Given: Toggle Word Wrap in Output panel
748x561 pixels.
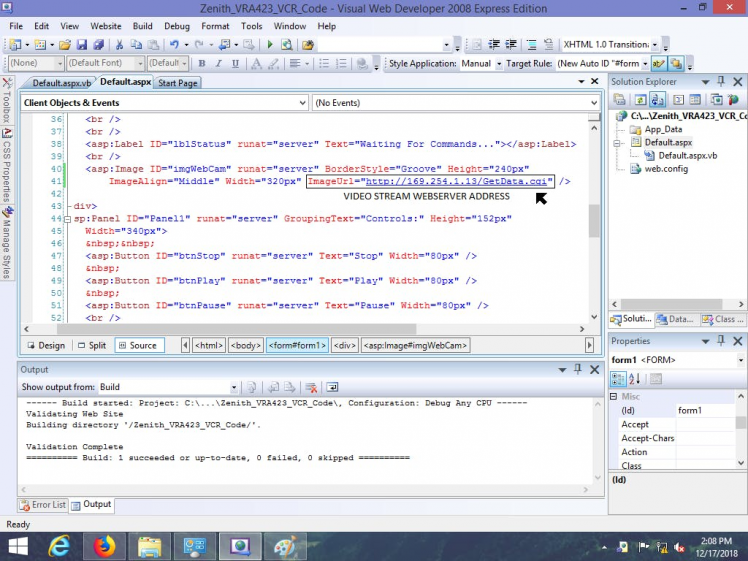Looking at the screenshot, I should pyautogui.click(x=333, y=387).
